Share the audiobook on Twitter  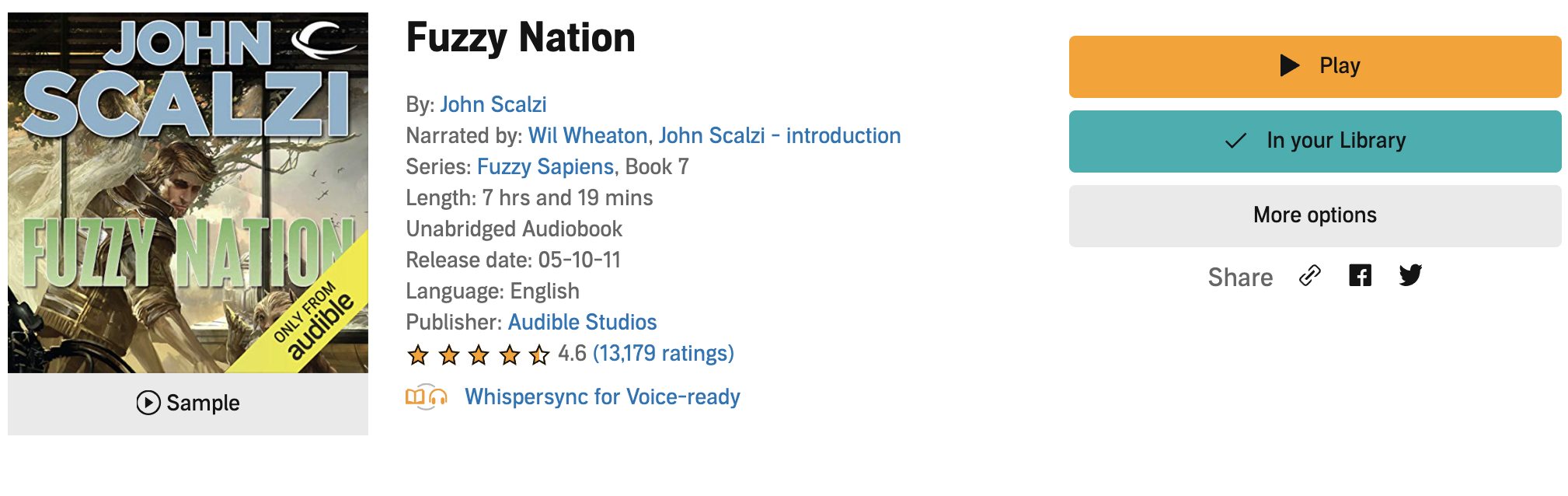(x=1410, y=275)
